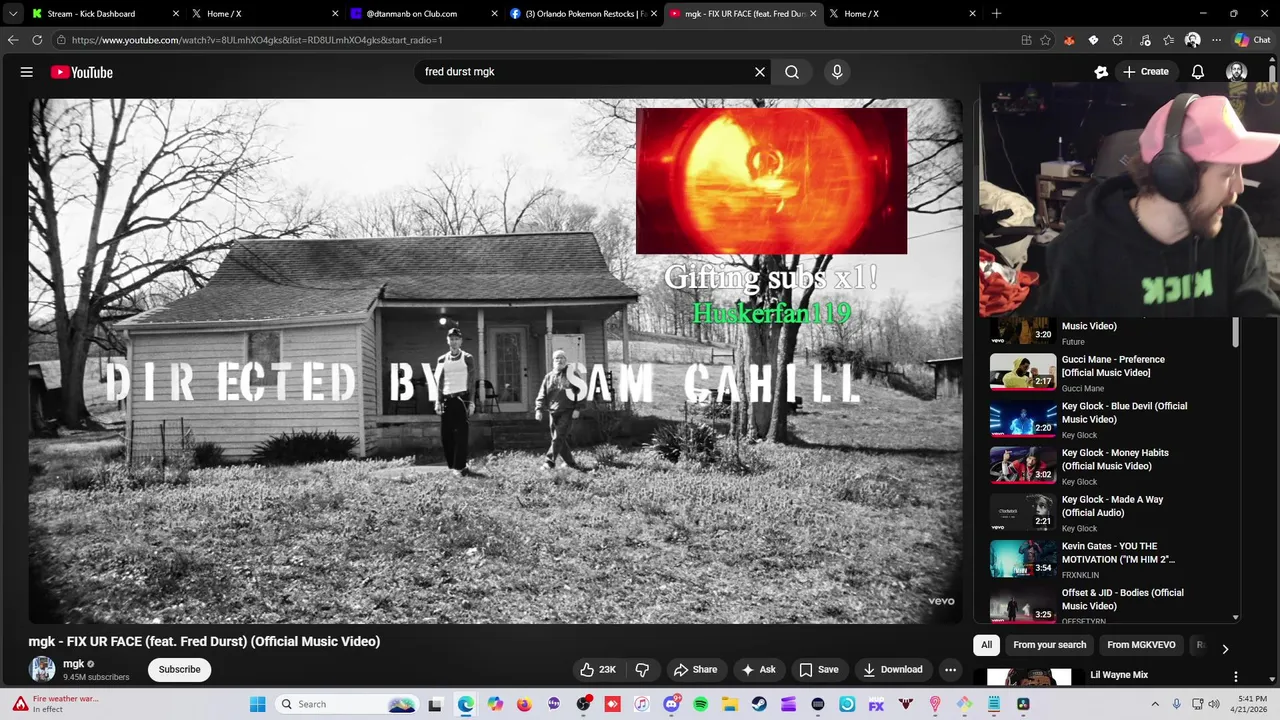Close the Stream - Kick Dashboard tab

click(x=176, y=14)
